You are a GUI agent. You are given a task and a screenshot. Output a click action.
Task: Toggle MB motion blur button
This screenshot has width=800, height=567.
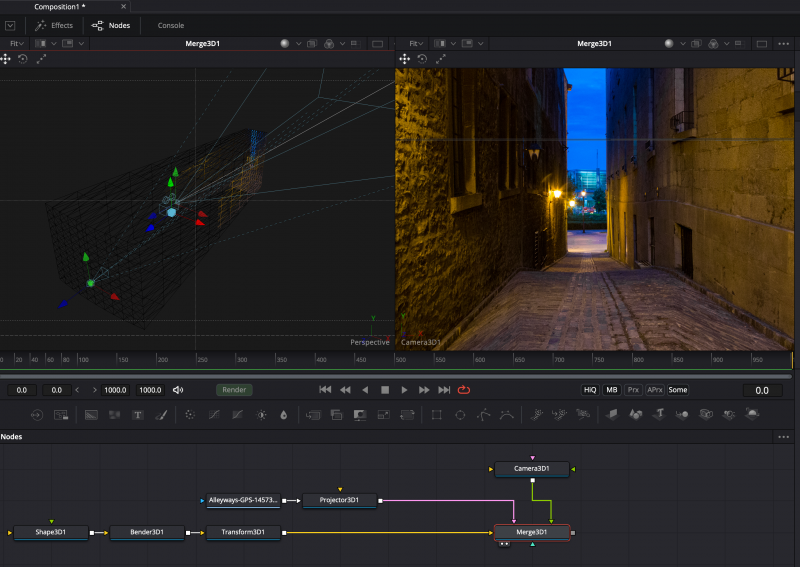coord(612,390)
